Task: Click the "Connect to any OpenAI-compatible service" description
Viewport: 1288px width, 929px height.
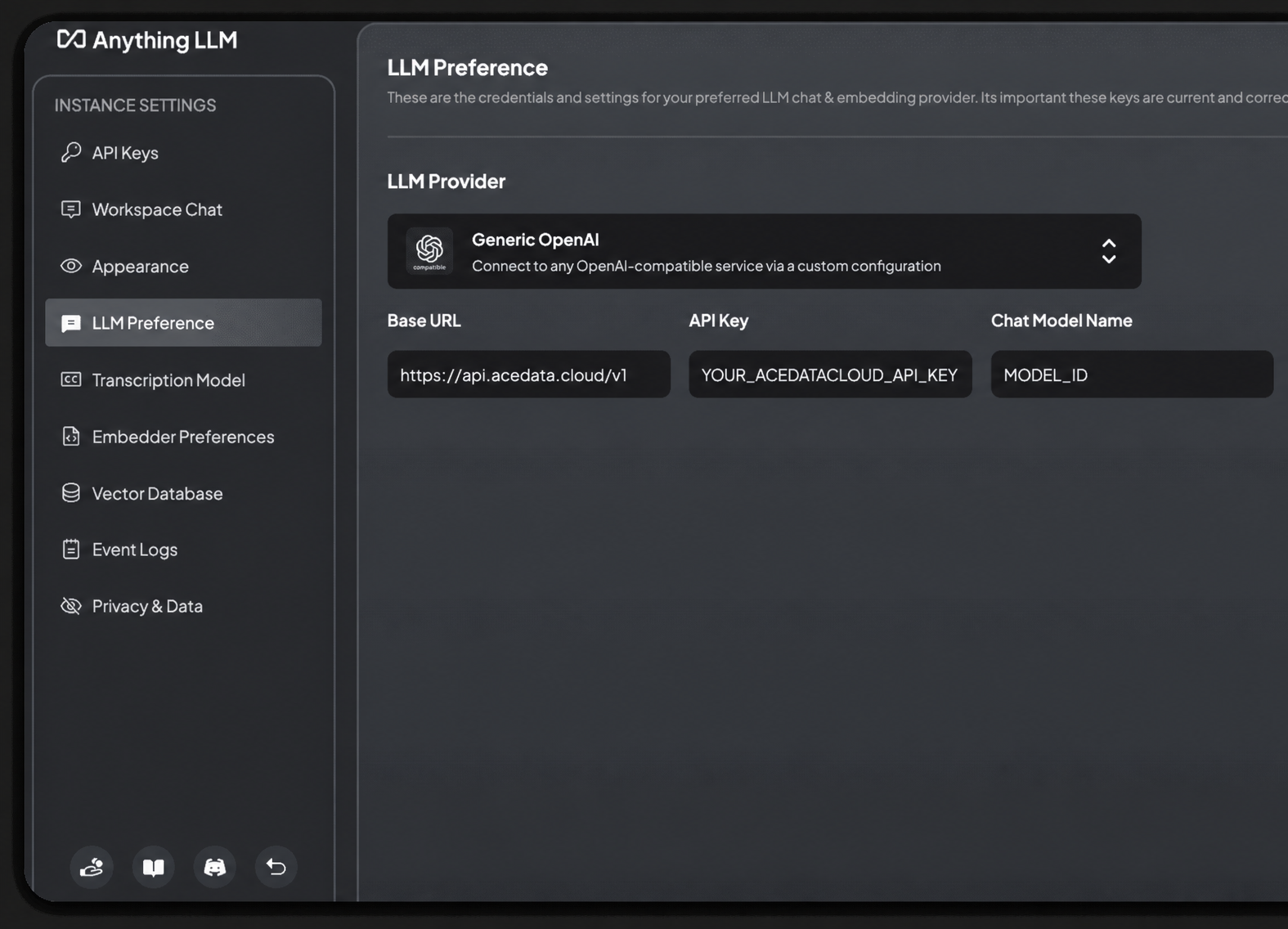Action: [707, 266]
